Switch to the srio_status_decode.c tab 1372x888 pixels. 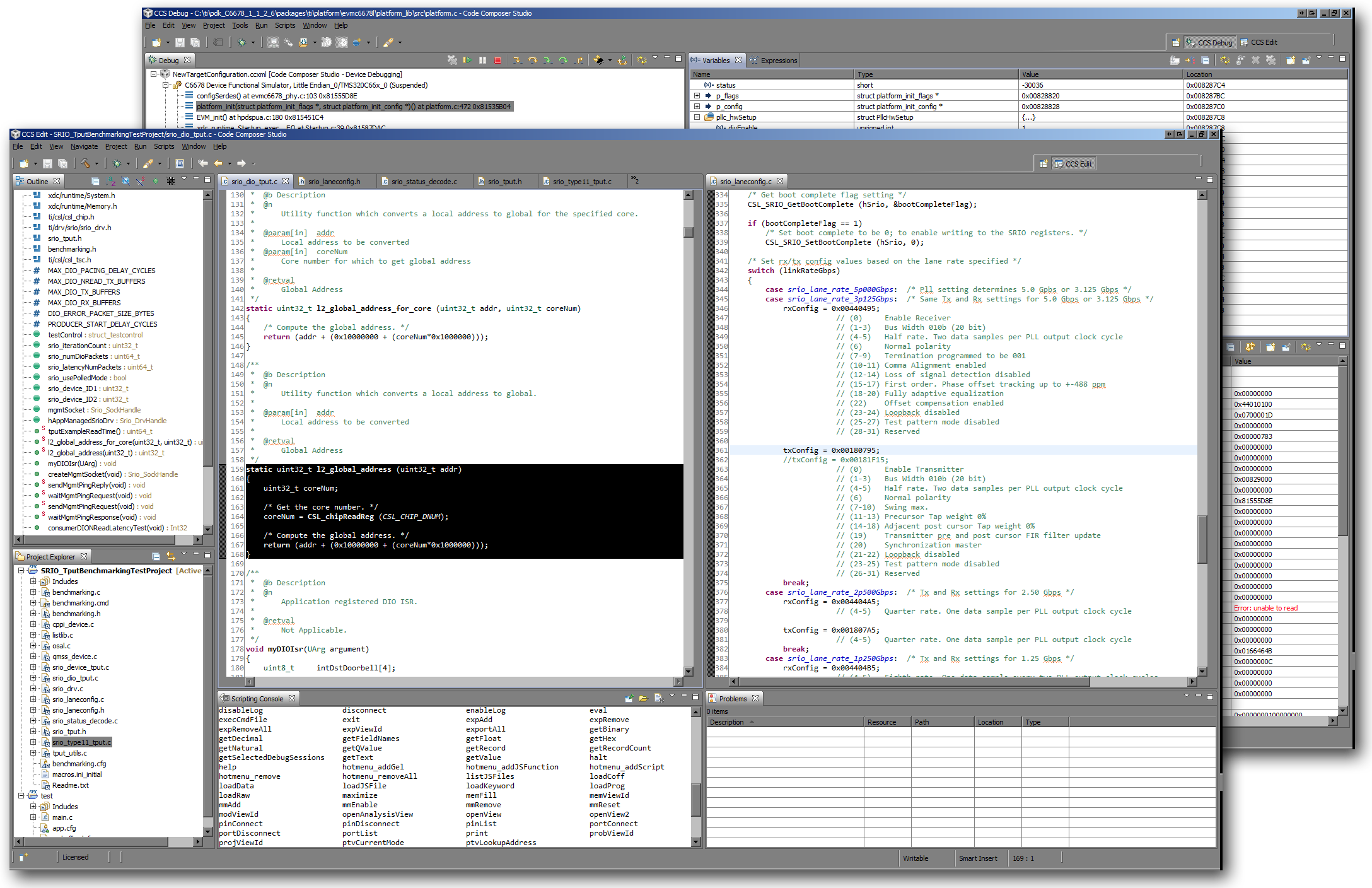click(423, 182)
